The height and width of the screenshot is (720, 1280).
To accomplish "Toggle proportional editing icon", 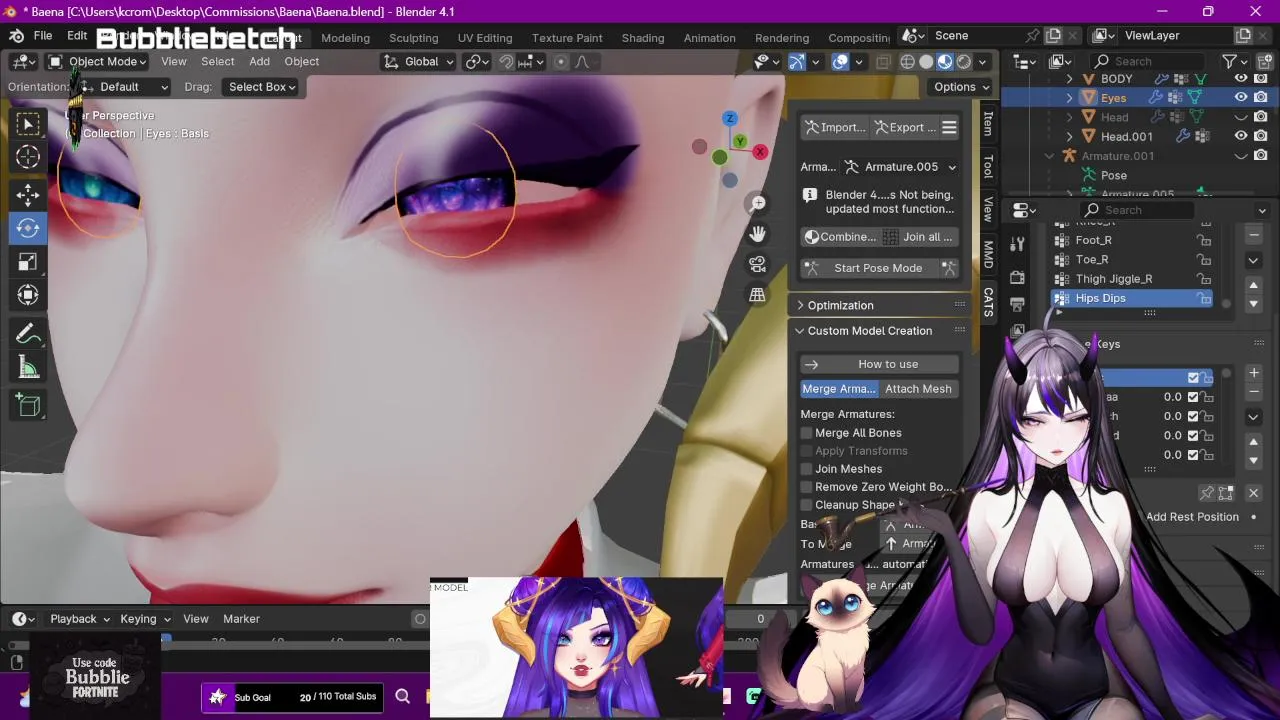I will point(560,61).
